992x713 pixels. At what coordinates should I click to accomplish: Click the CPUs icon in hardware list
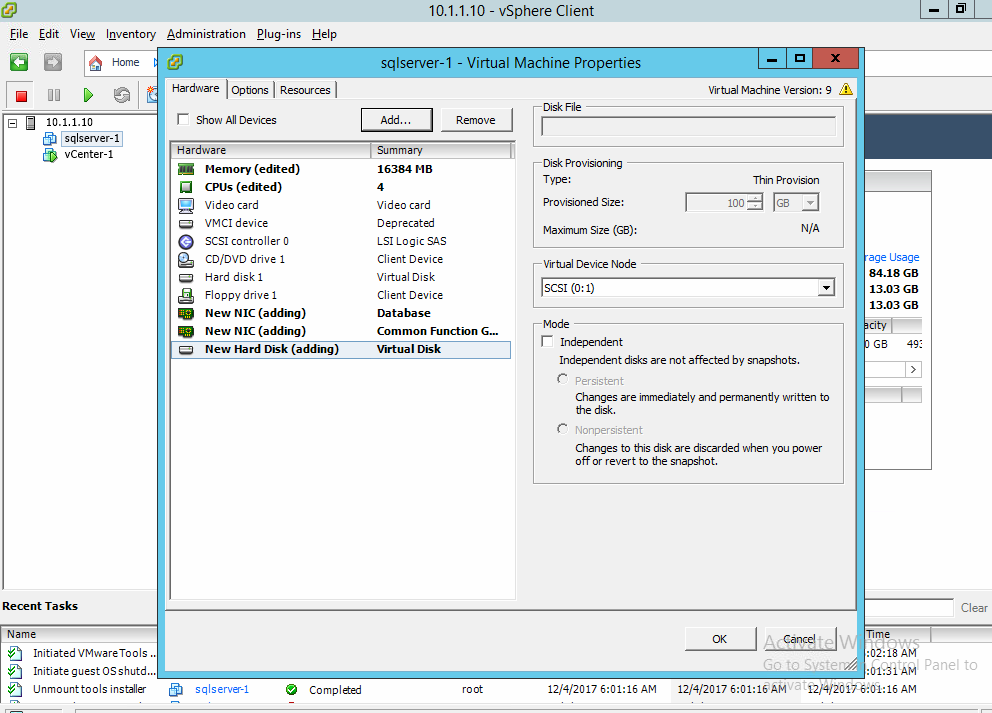[x=186, y=187]
